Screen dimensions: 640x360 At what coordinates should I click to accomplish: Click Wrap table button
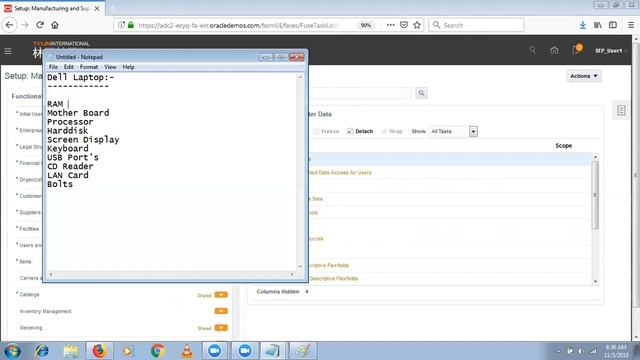[x=392, y=131]
